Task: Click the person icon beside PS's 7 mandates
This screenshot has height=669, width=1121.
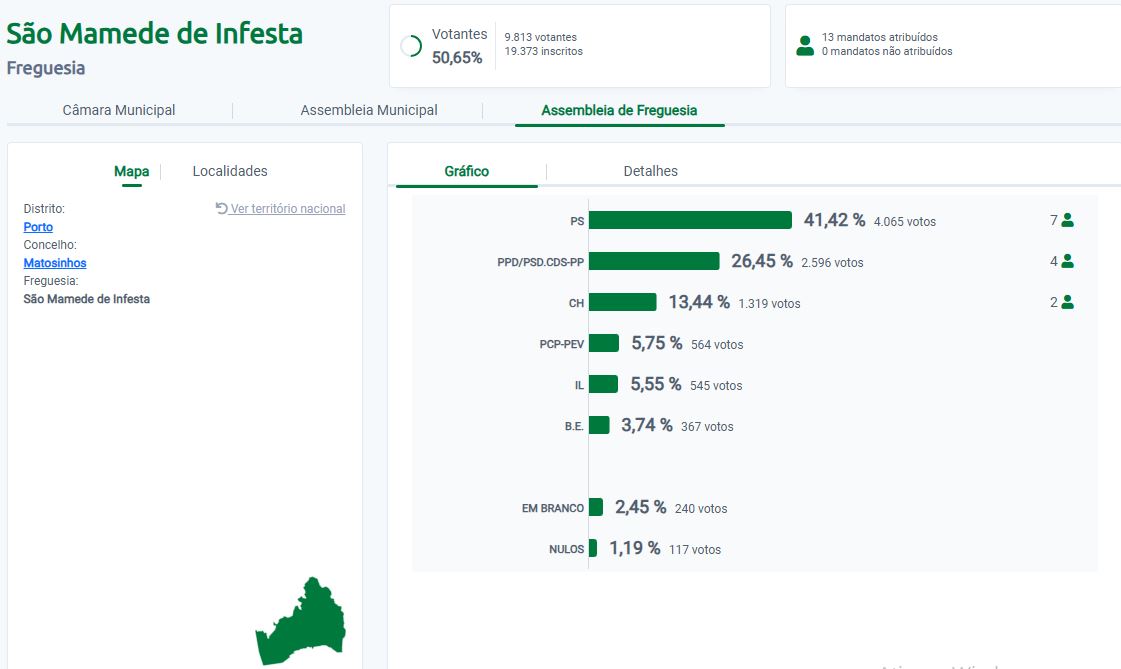Action: [x=1067, y=220]
